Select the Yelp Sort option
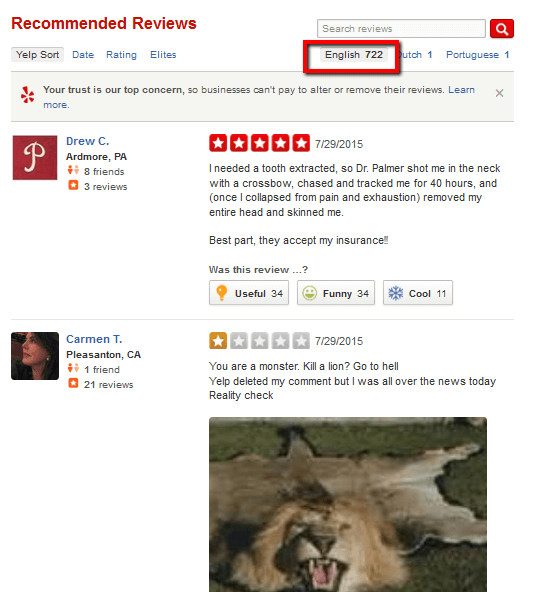536x592 pixels. (x=37, y=55)
